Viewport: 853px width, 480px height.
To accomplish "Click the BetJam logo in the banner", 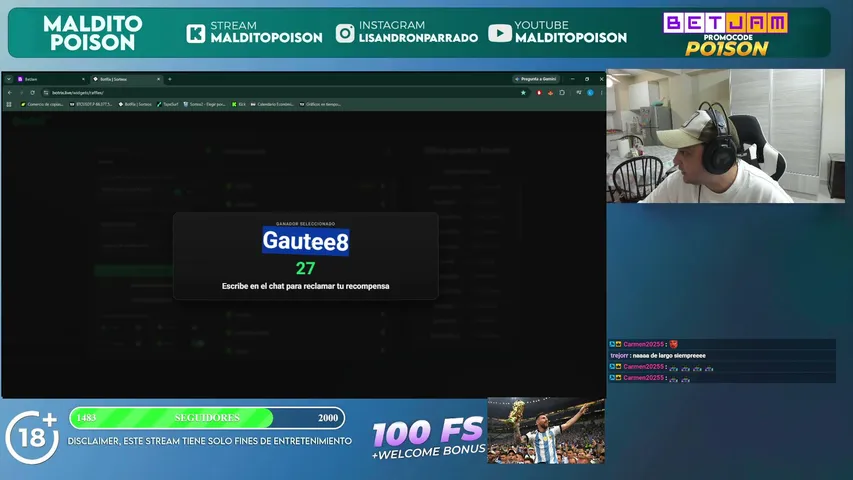I will point(725,23).
